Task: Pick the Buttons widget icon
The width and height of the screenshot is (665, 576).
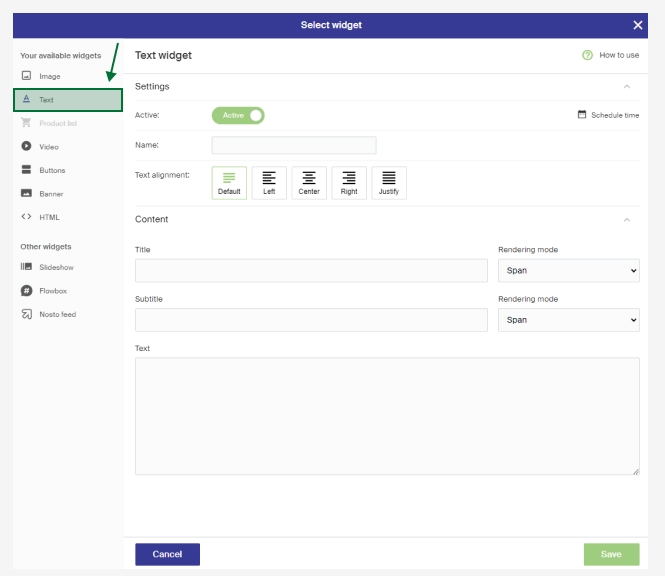Action: click(x=26, y=170)
